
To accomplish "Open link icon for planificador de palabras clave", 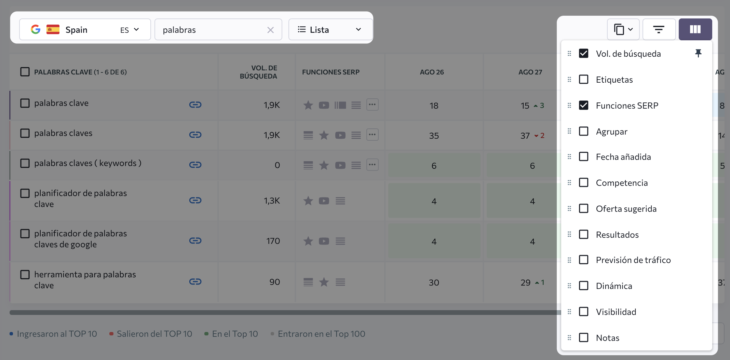I will click(195, 200).
